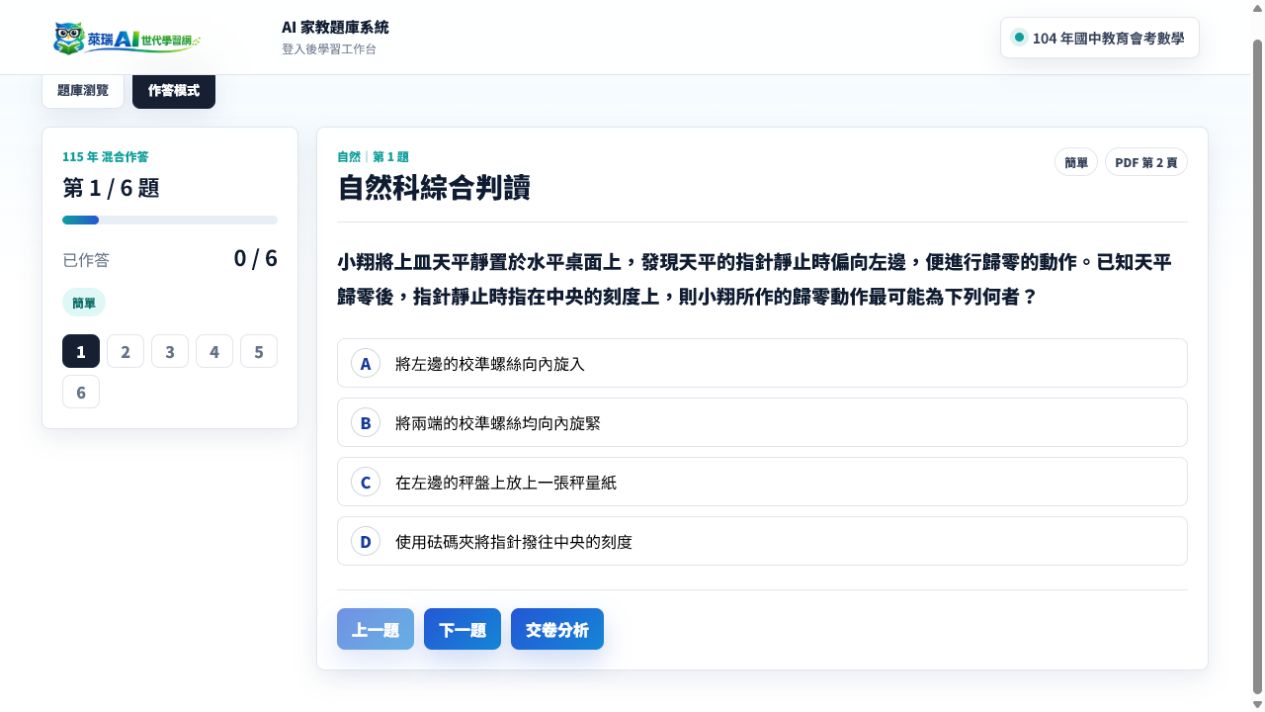Click the AI 家教題庫系統 title
Image resolution: width=1265 pixels, height=712 pixels.
(335, 27)
